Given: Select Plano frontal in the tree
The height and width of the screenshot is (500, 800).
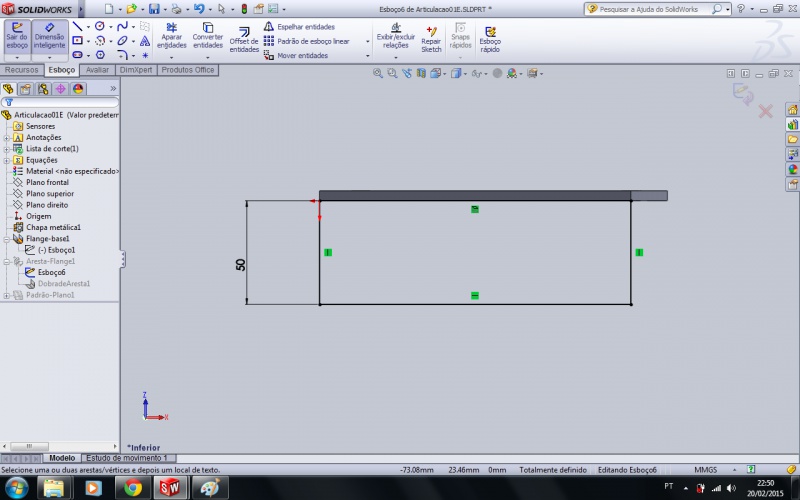Looking at the screenshot, I should 47,182.
